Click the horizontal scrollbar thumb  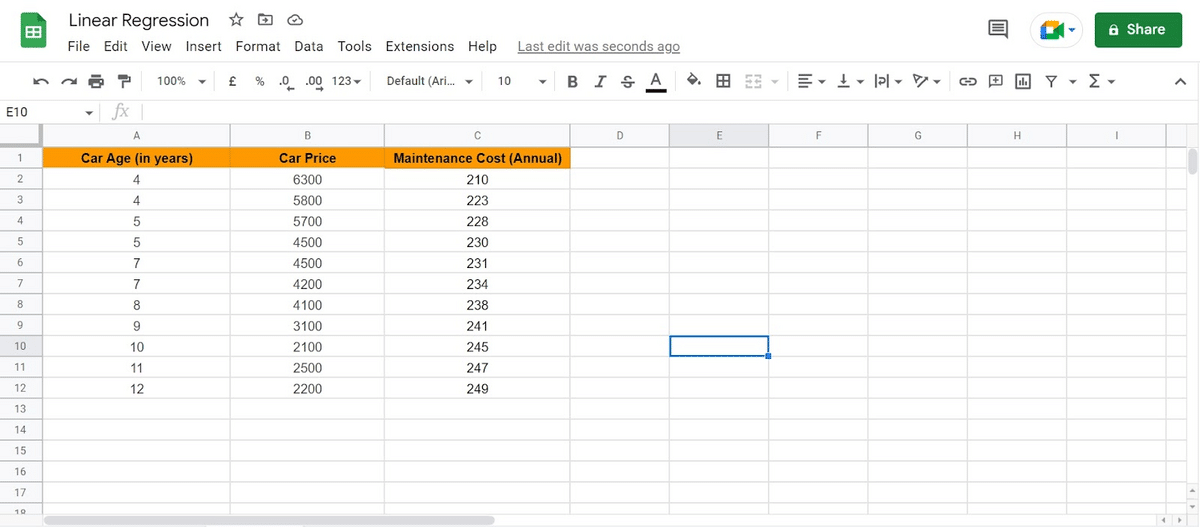pos(269,520)
